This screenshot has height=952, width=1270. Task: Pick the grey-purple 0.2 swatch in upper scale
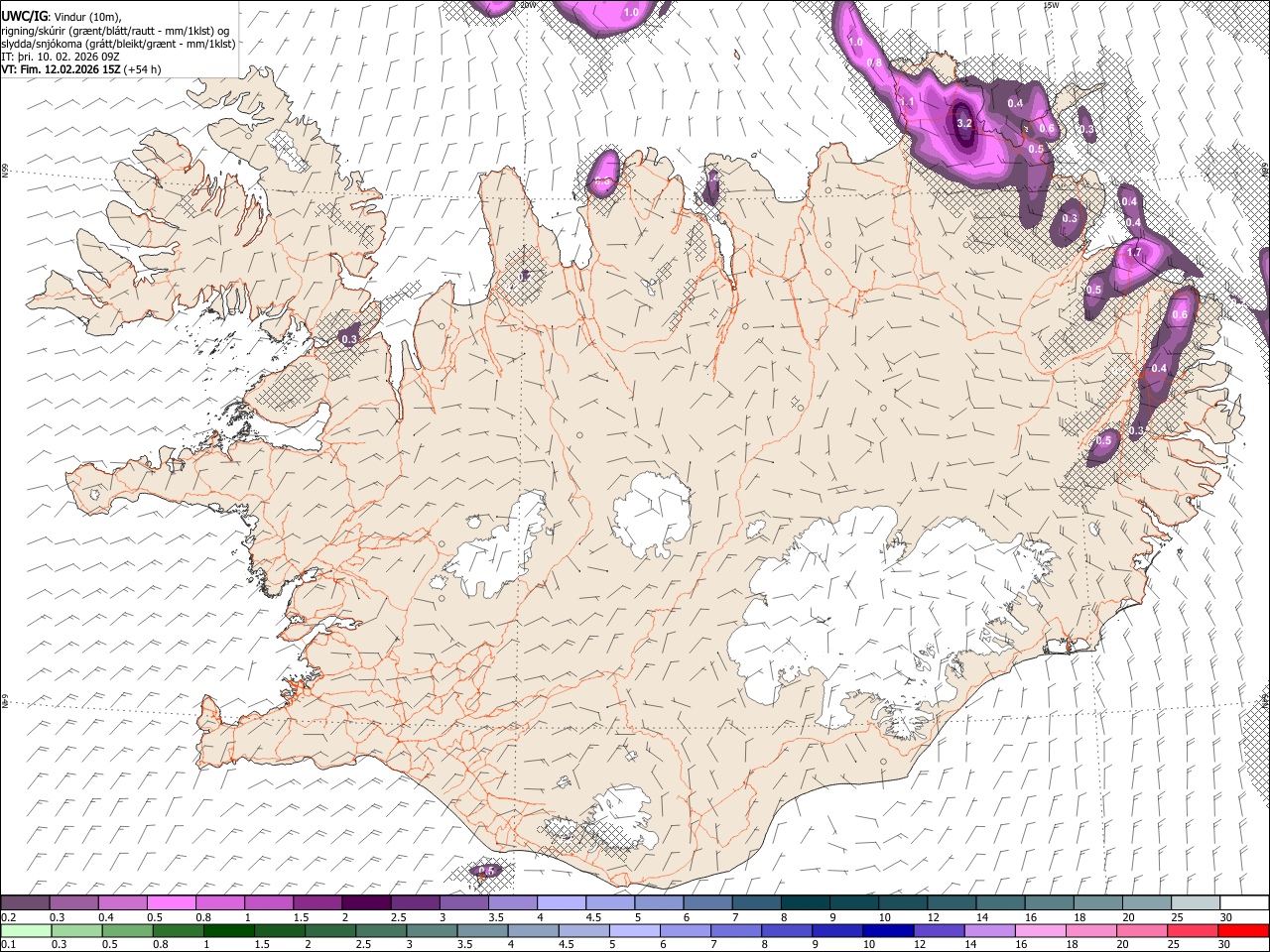point(25,902)
